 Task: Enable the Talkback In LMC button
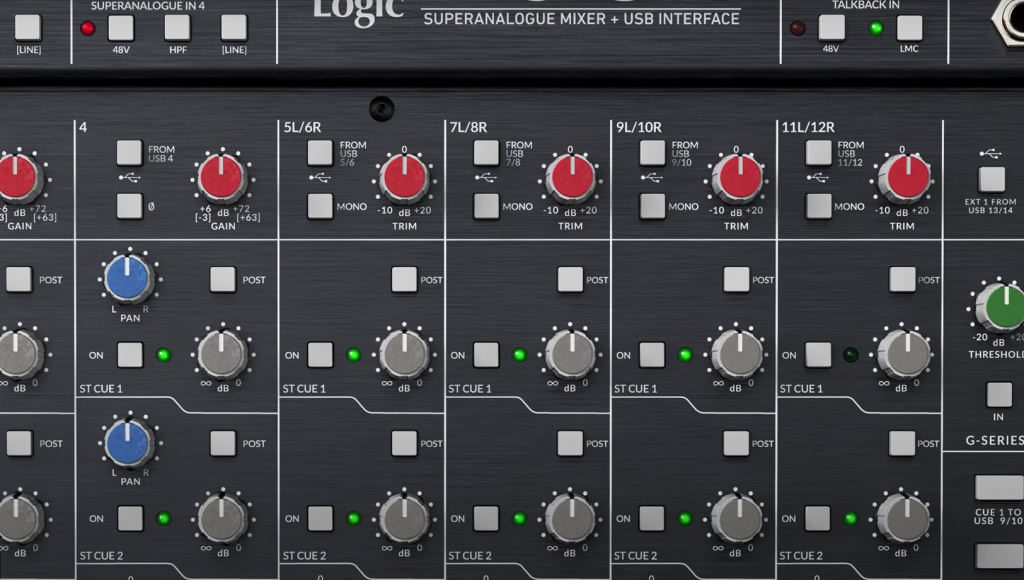909,28
